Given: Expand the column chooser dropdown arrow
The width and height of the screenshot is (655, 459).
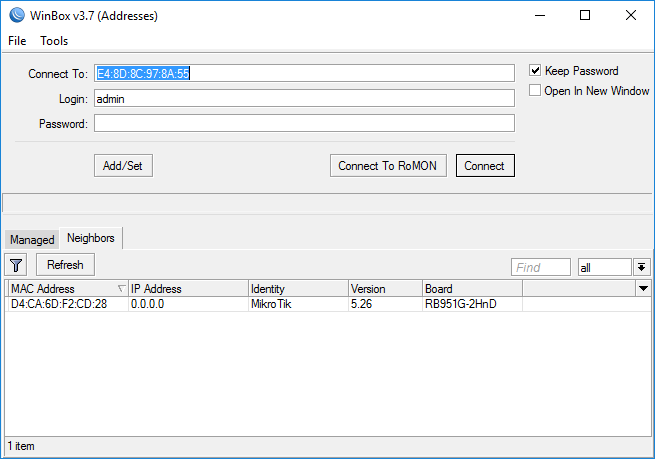Looking at the screenshot, I should click(643, 288).
